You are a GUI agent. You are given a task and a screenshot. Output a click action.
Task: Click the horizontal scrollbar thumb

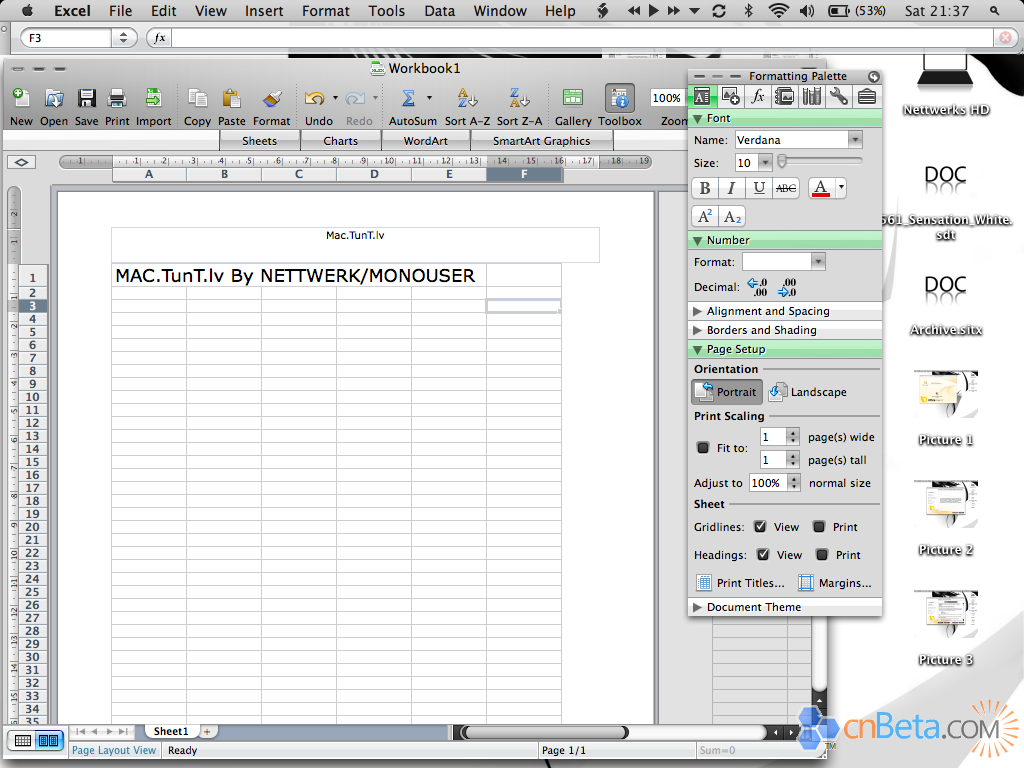[x=545, y=733]
